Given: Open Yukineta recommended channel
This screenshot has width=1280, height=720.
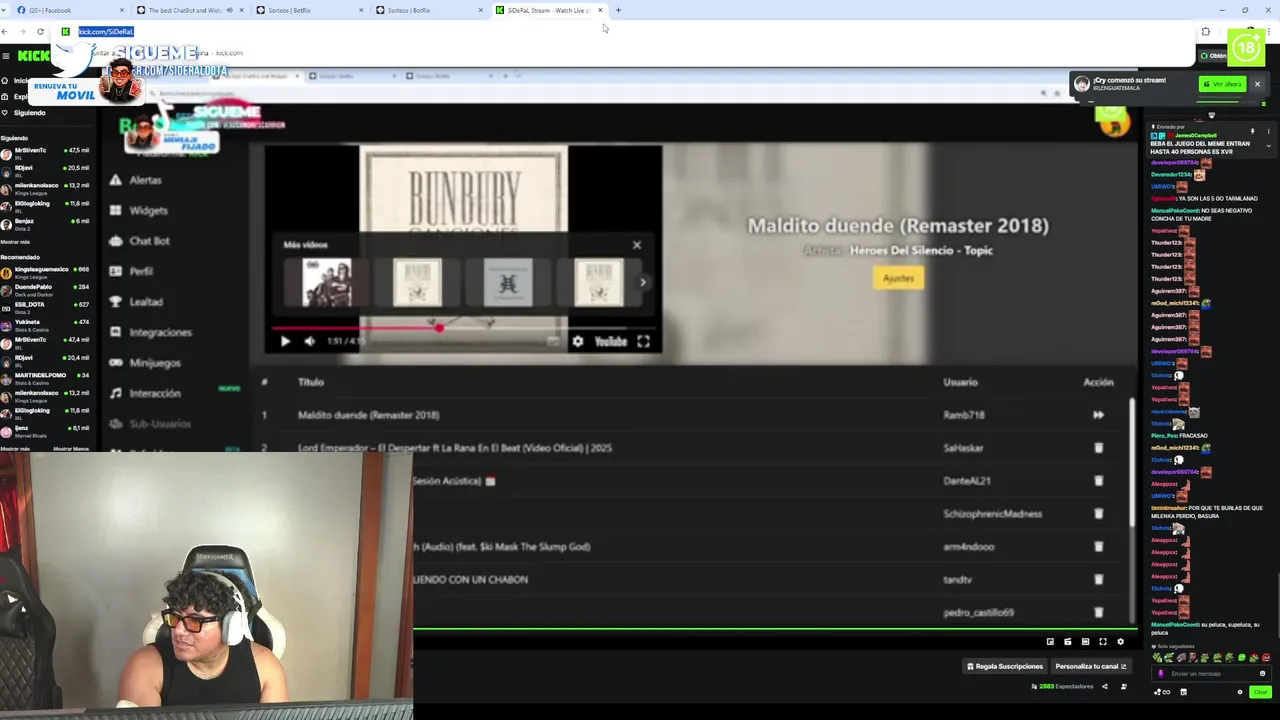Looking at the screenshot, I should pyautogui.click(x=46, y=324).
